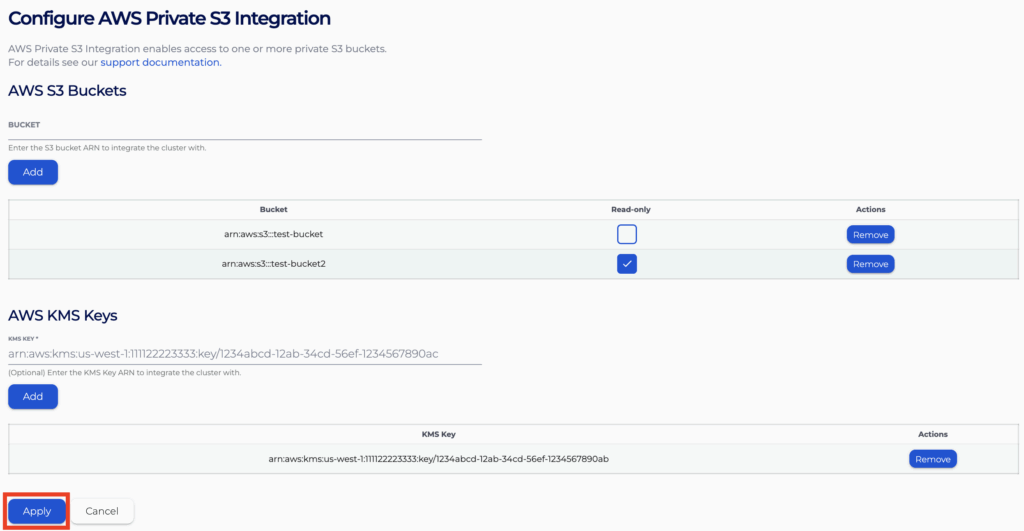Viewport: 1024px width, 531px height.
Task: Click the optional KMS Key ARN hint text
Action: [125, 373]
